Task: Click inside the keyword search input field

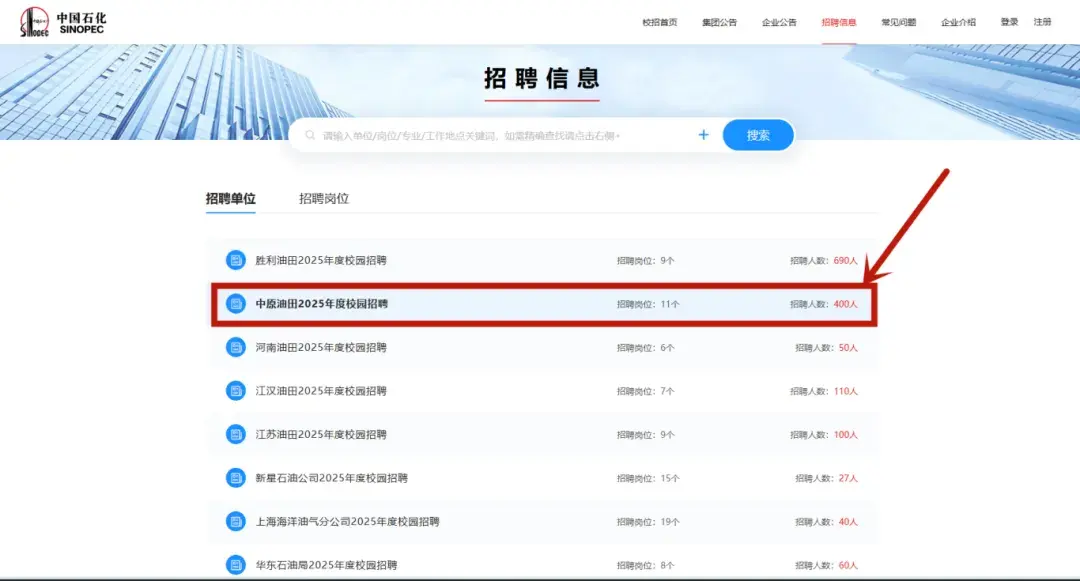Action: point(450,133)
